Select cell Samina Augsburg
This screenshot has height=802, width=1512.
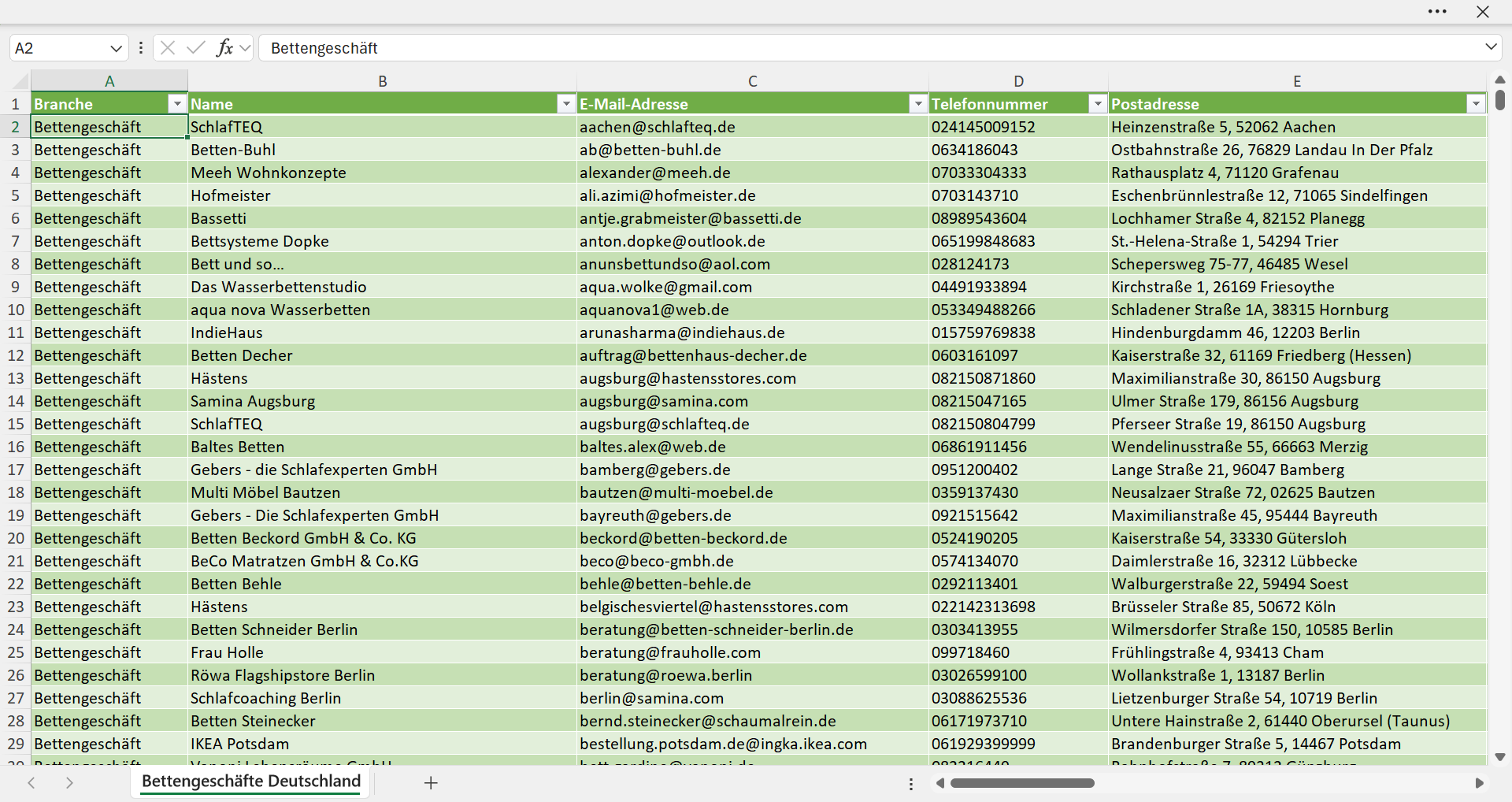383,401
